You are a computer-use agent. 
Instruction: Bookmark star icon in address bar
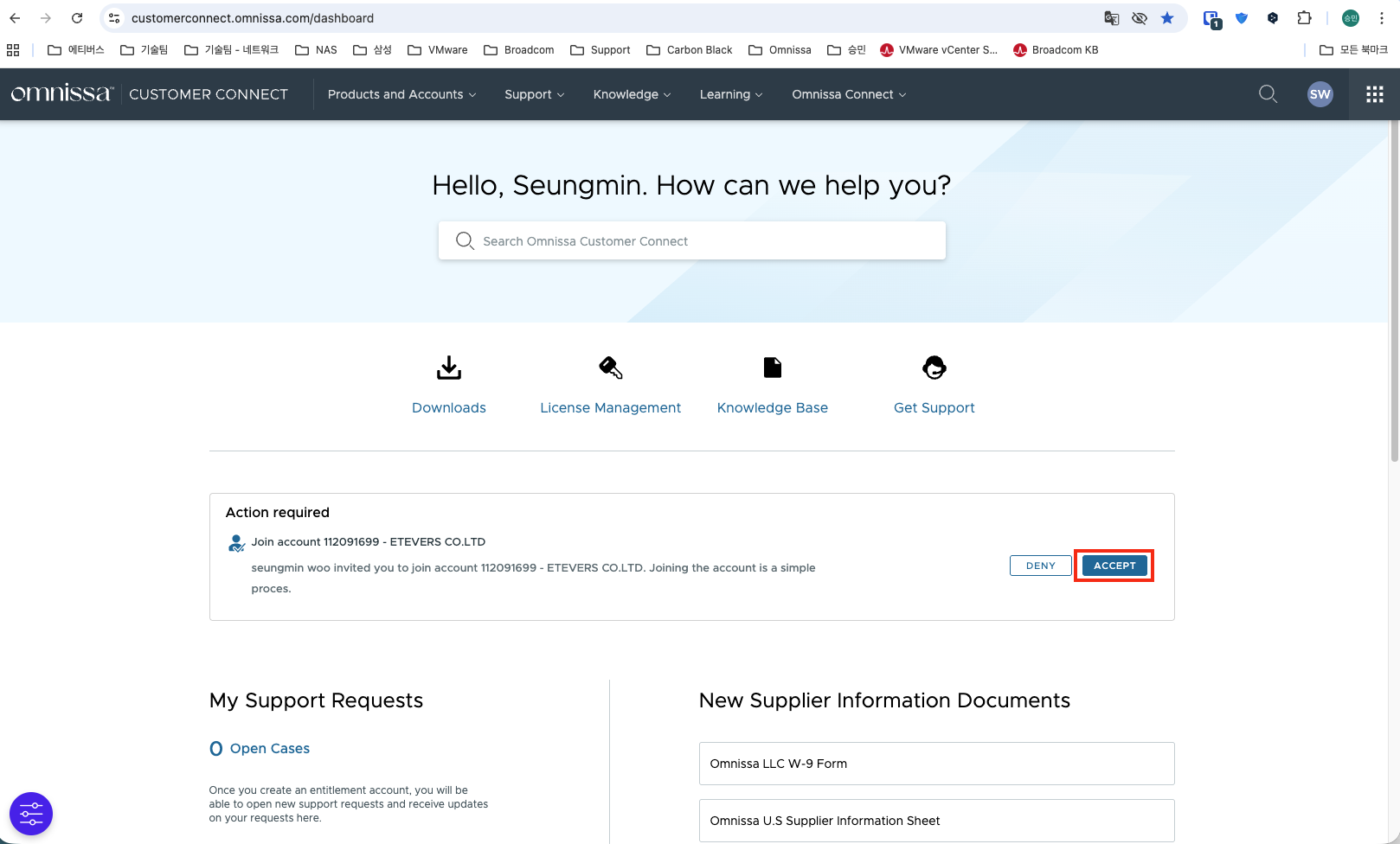click(x=1167, y=18)
